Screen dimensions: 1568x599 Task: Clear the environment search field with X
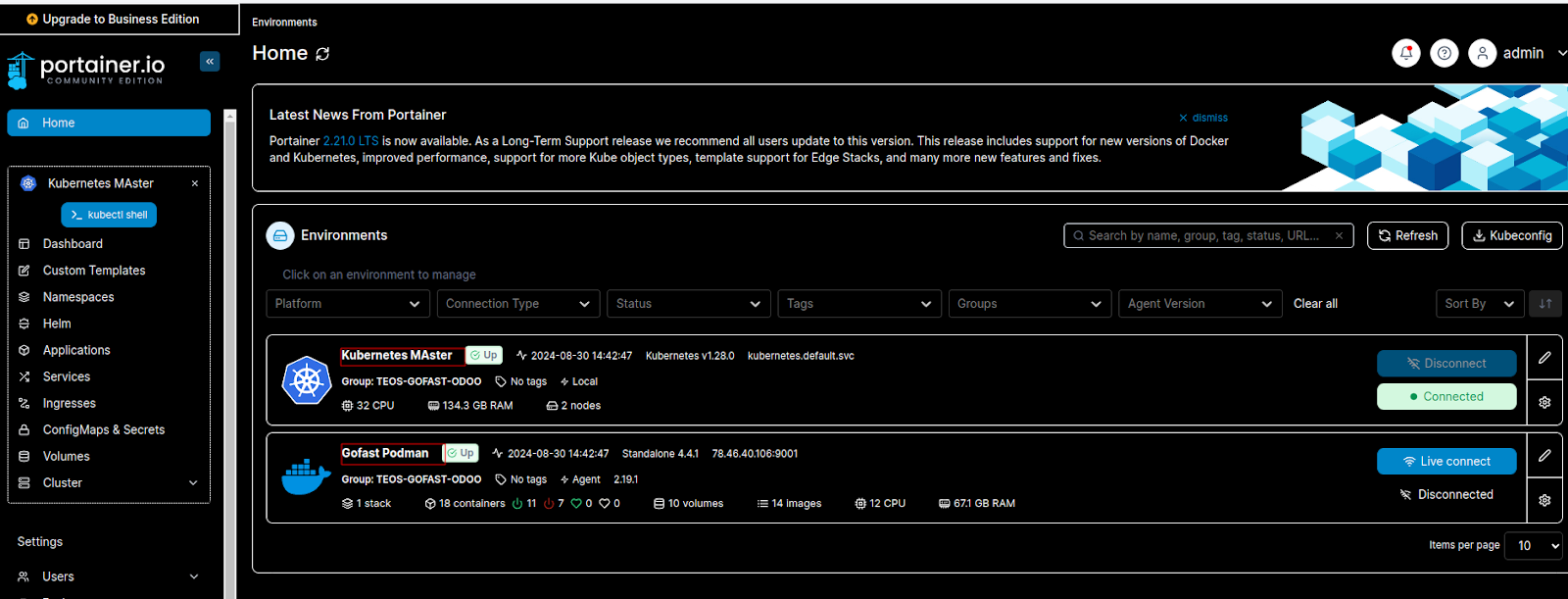coord(1339,235)
